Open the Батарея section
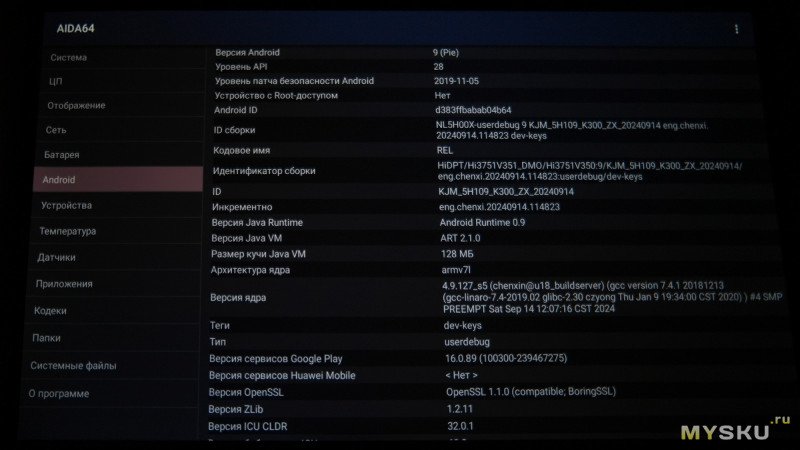The width and height of the screenshot is (800, 450). [x=62, y=155]
